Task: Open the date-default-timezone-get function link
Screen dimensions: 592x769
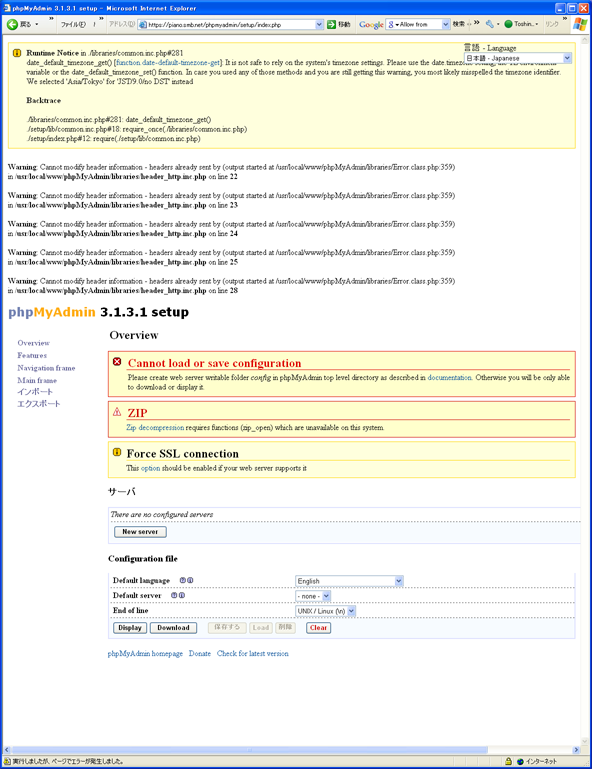Action: [x=168, y=62]
